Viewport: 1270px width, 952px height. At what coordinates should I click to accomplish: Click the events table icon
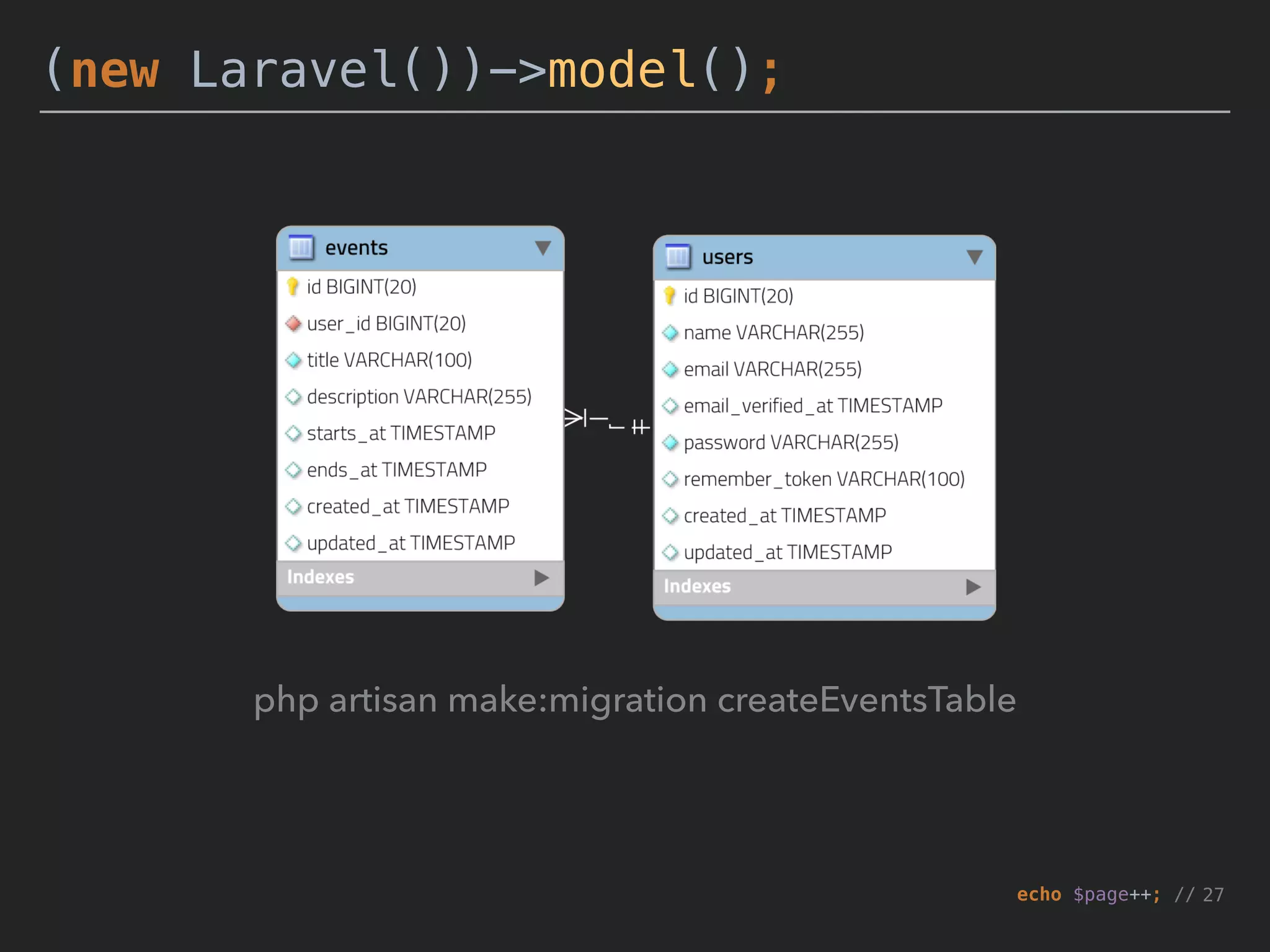(x=301, y=247)
